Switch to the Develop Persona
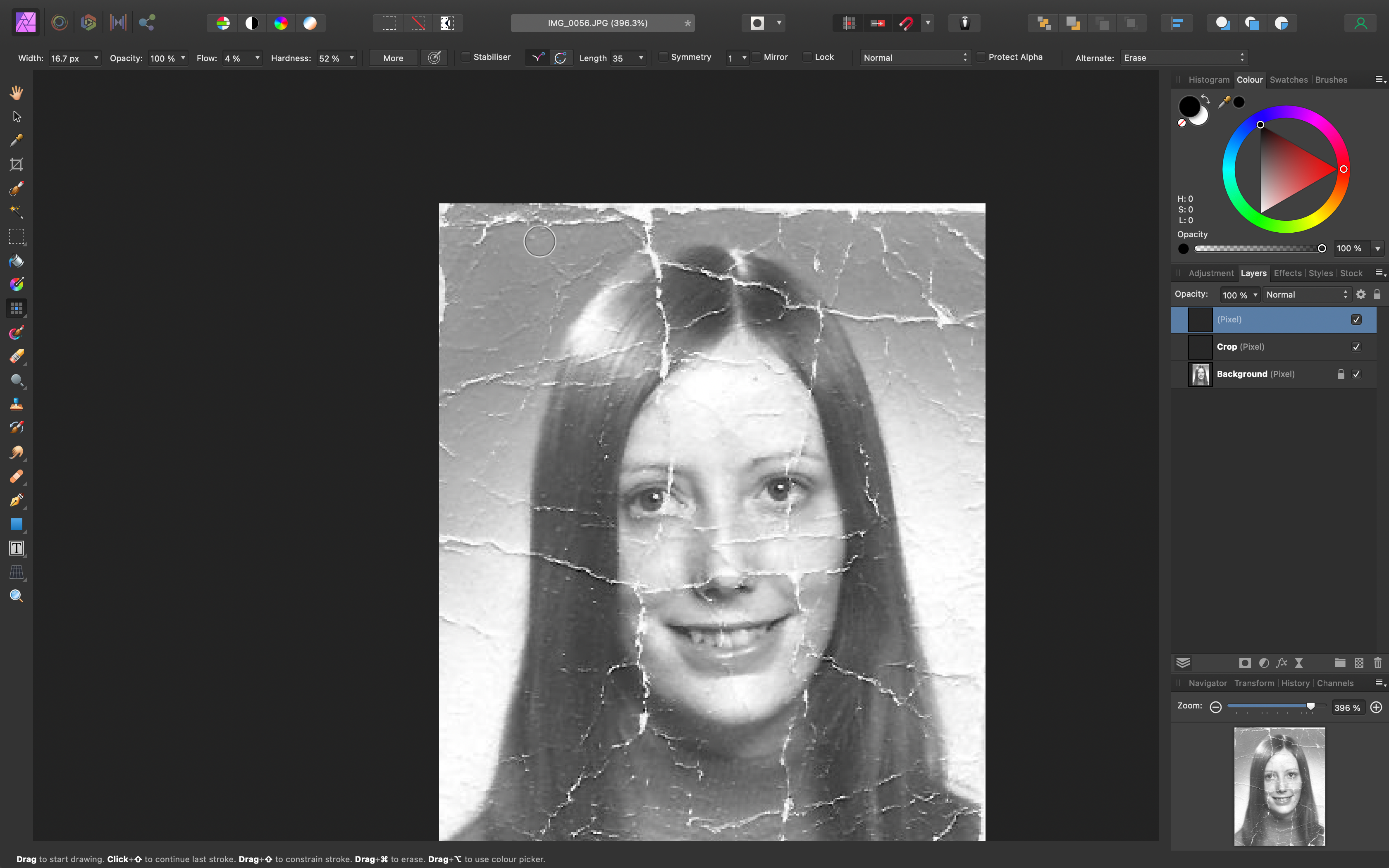Screen dimensions: 1389x868 [x=88, y=23]
